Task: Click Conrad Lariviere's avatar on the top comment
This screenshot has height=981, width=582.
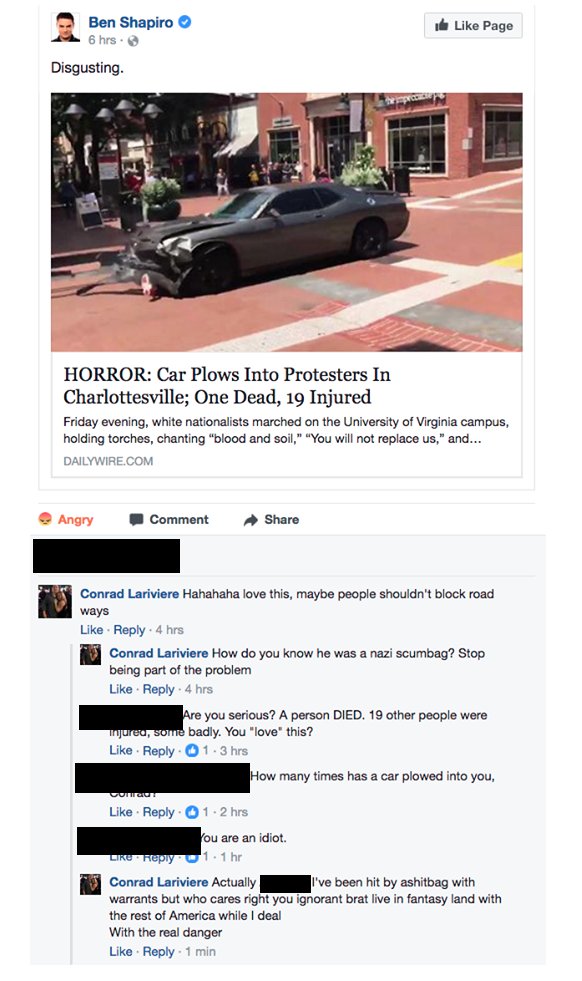Action: [55, 601]
